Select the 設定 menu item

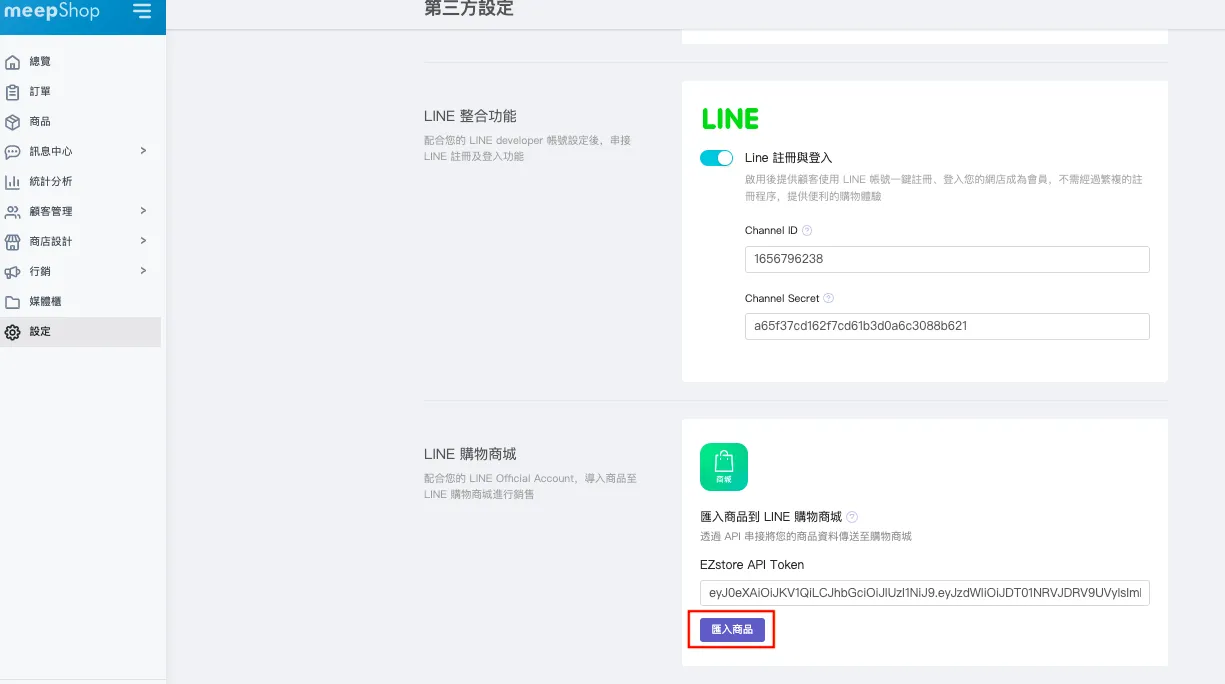click(80, 332)
